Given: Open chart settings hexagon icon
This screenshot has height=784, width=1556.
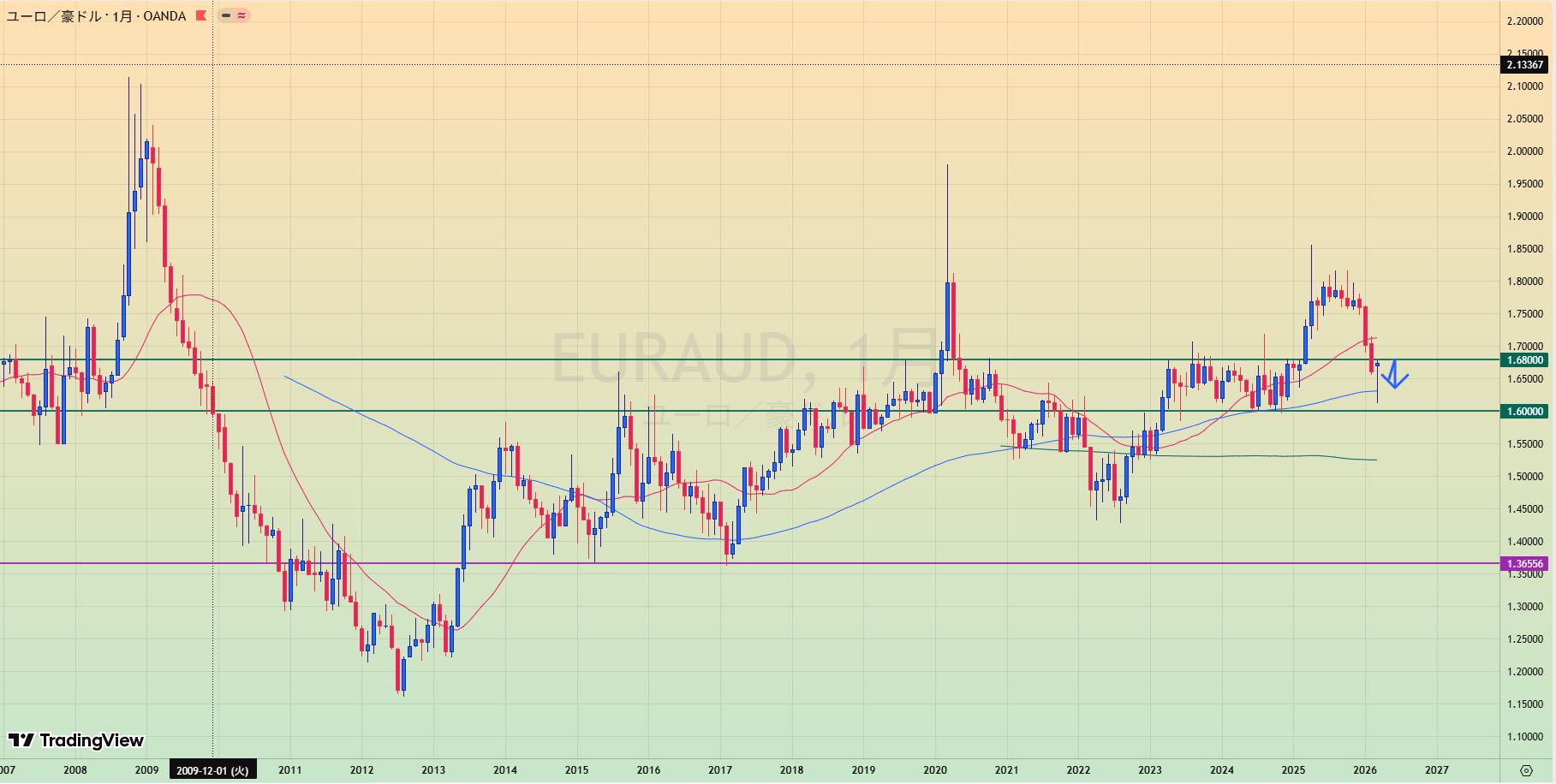Looking at the screenshot, I should tap(1526, 770).
